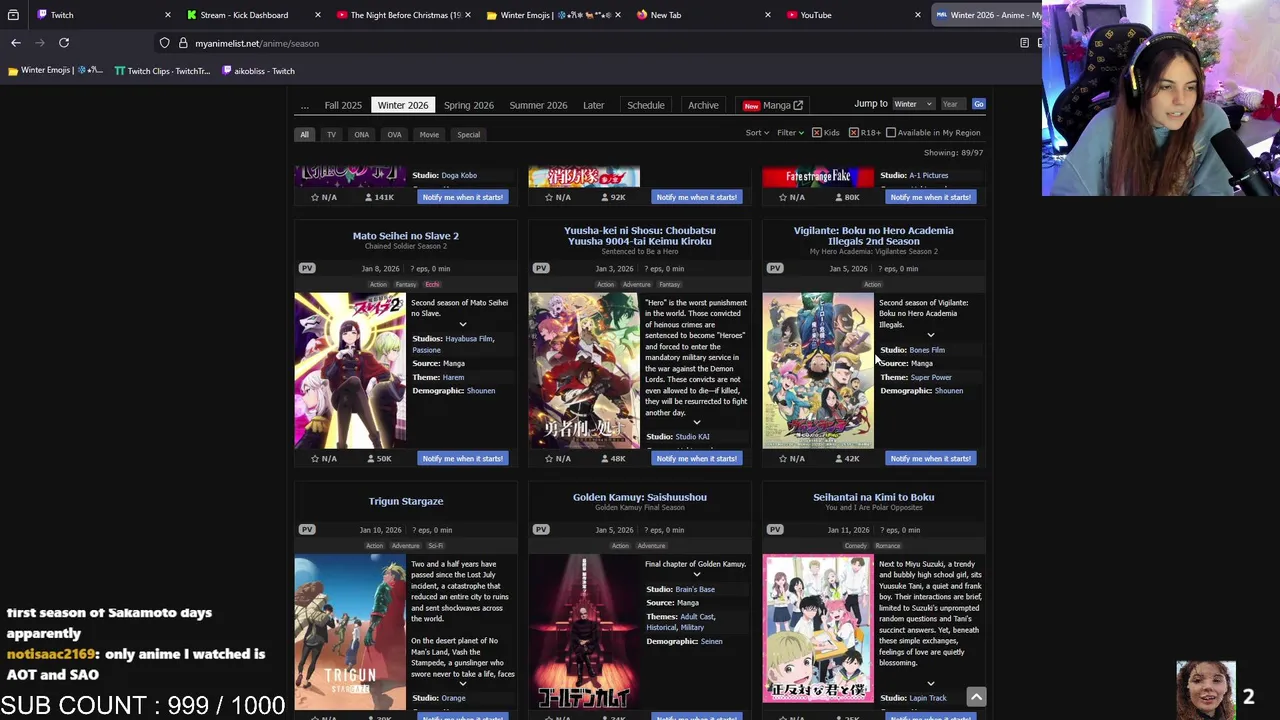
Task: Open the Seihantai na Kimi to Boku cover image
Action: tap(818, 629)
